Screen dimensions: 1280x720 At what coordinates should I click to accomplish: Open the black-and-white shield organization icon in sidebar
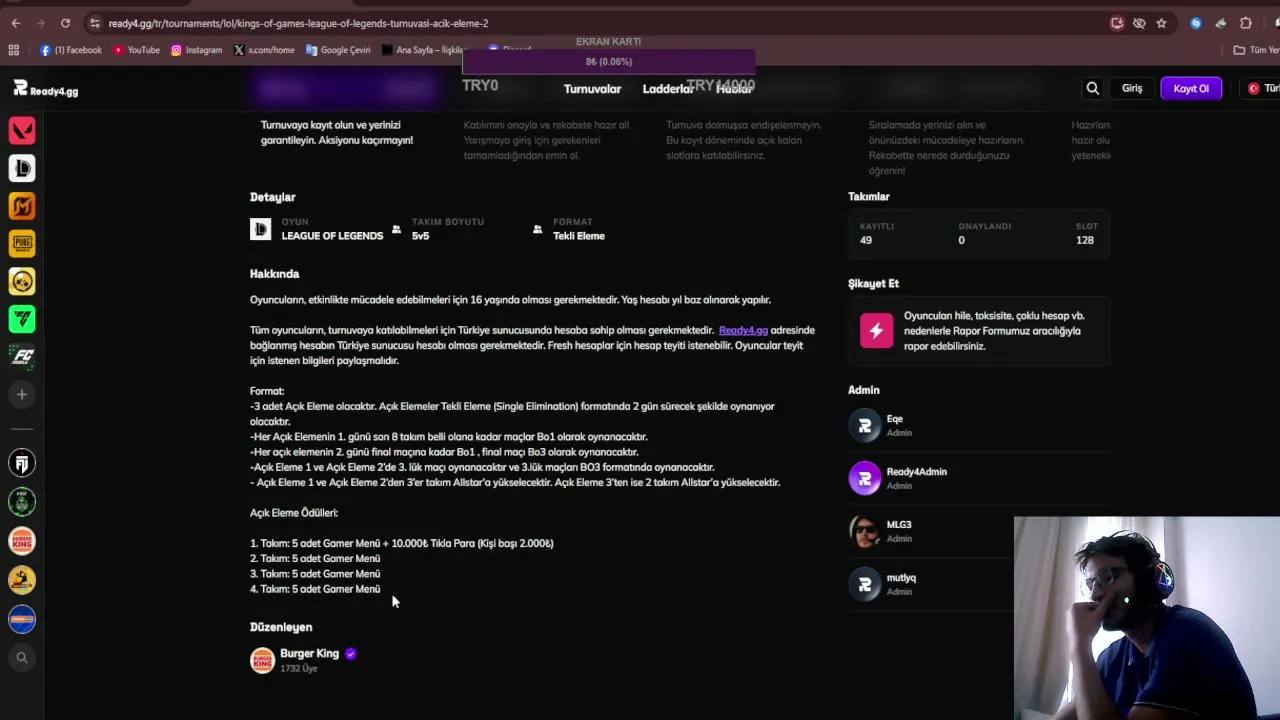pos(22,463)
